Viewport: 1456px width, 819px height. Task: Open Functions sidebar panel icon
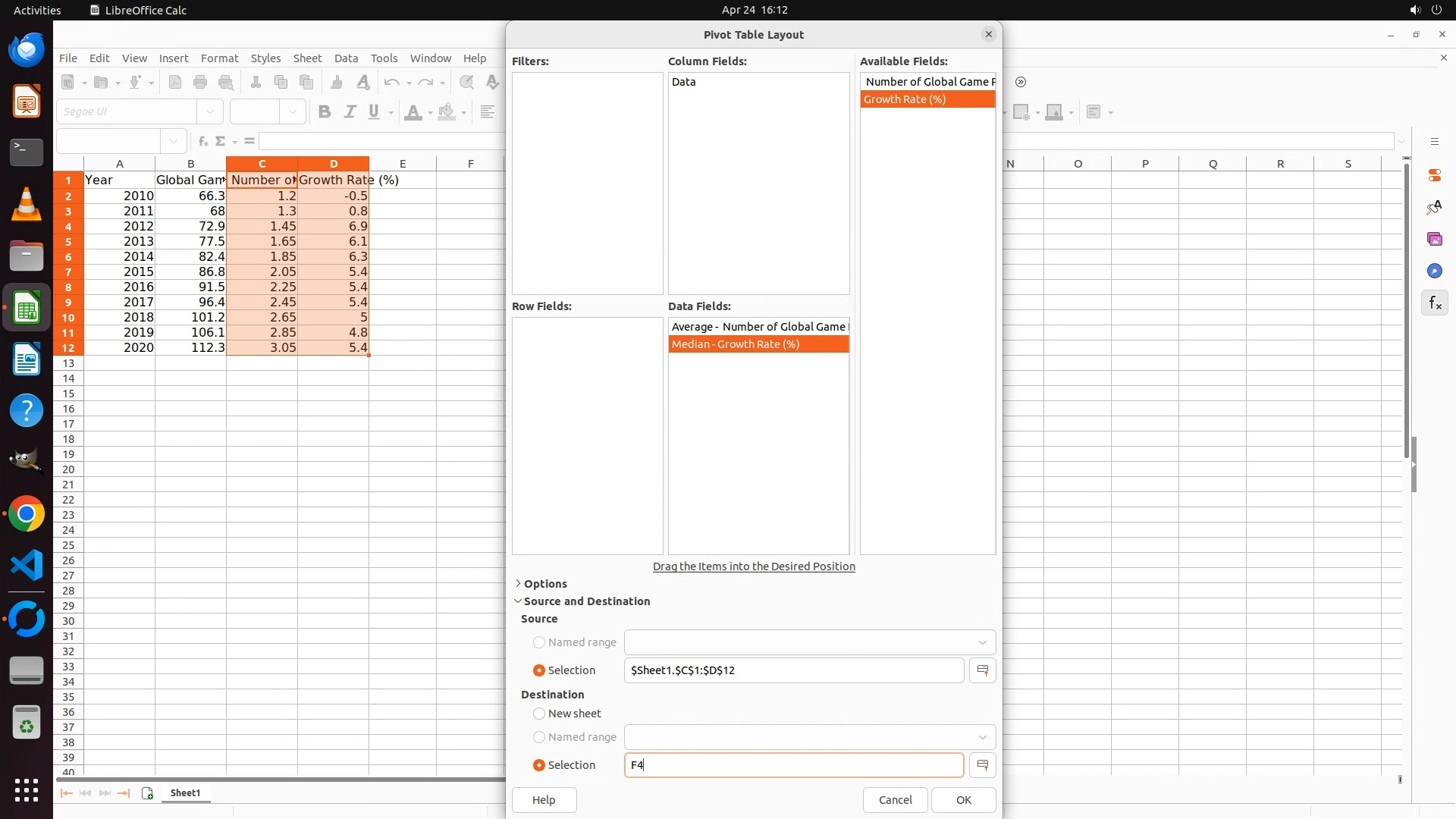(x=1435, y=303)
